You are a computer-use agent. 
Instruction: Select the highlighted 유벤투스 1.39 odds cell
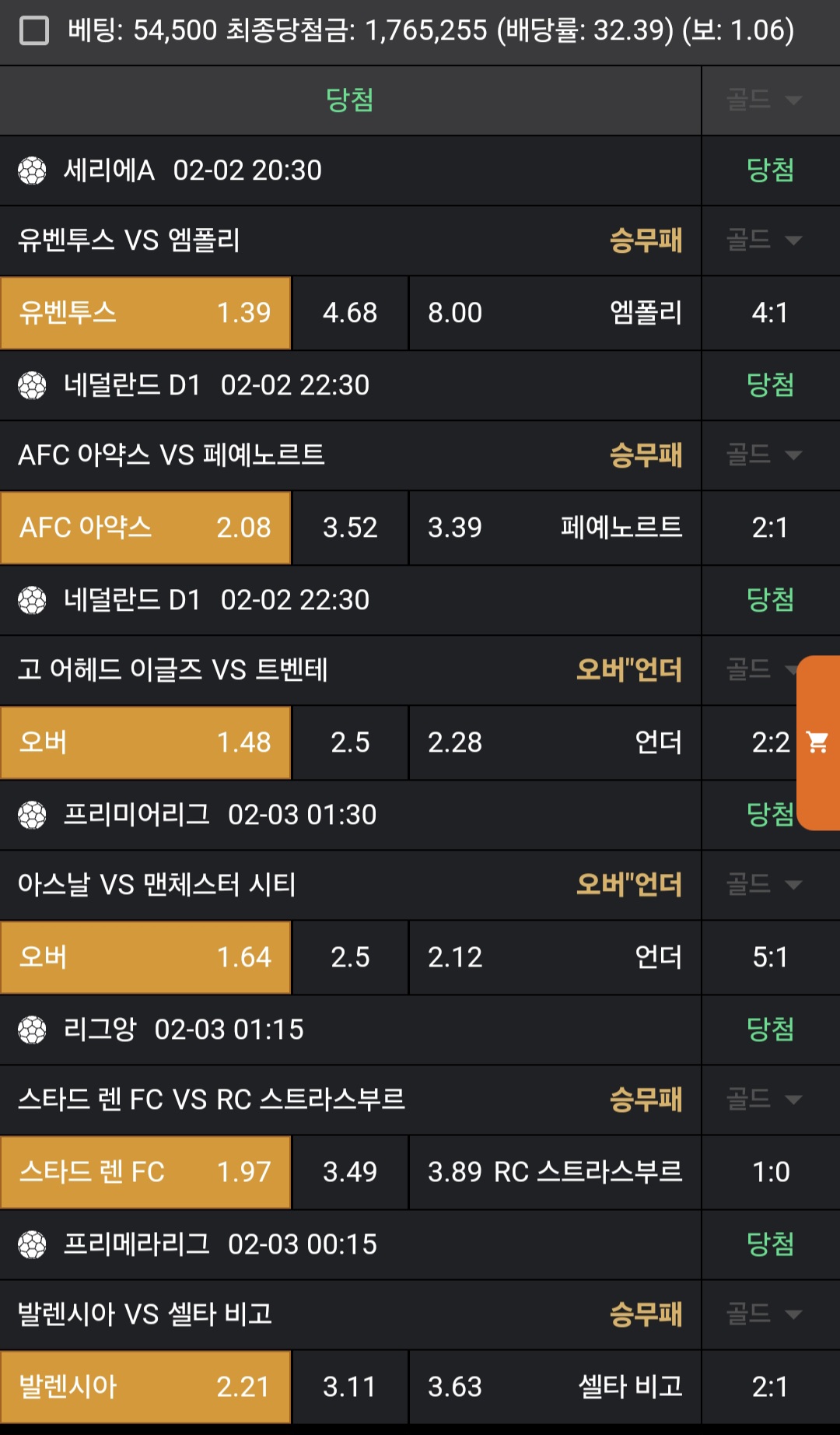[145, 313]
